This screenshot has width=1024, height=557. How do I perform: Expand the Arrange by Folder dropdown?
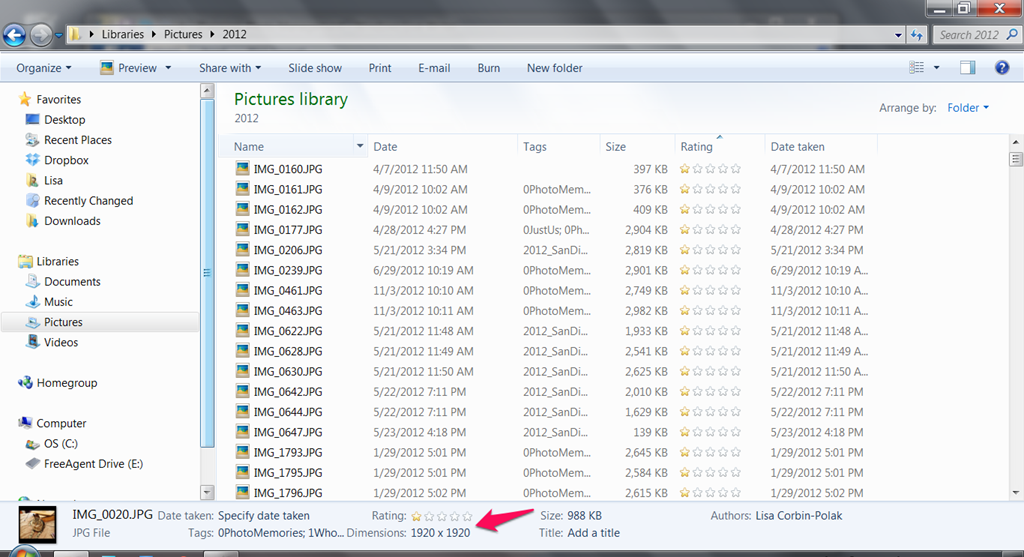(x=968, y=108)
